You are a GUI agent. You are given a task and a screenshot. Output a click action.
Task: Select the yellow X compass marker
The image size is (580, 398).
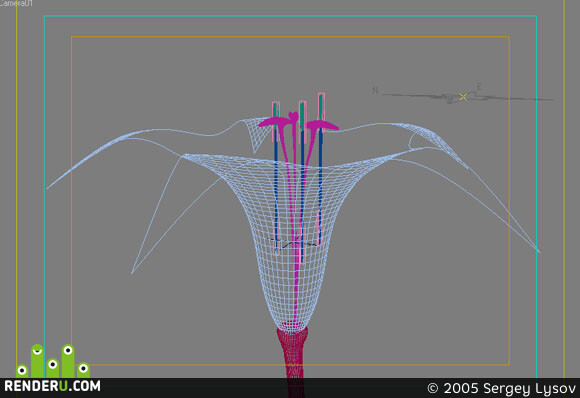click(463, 97)
